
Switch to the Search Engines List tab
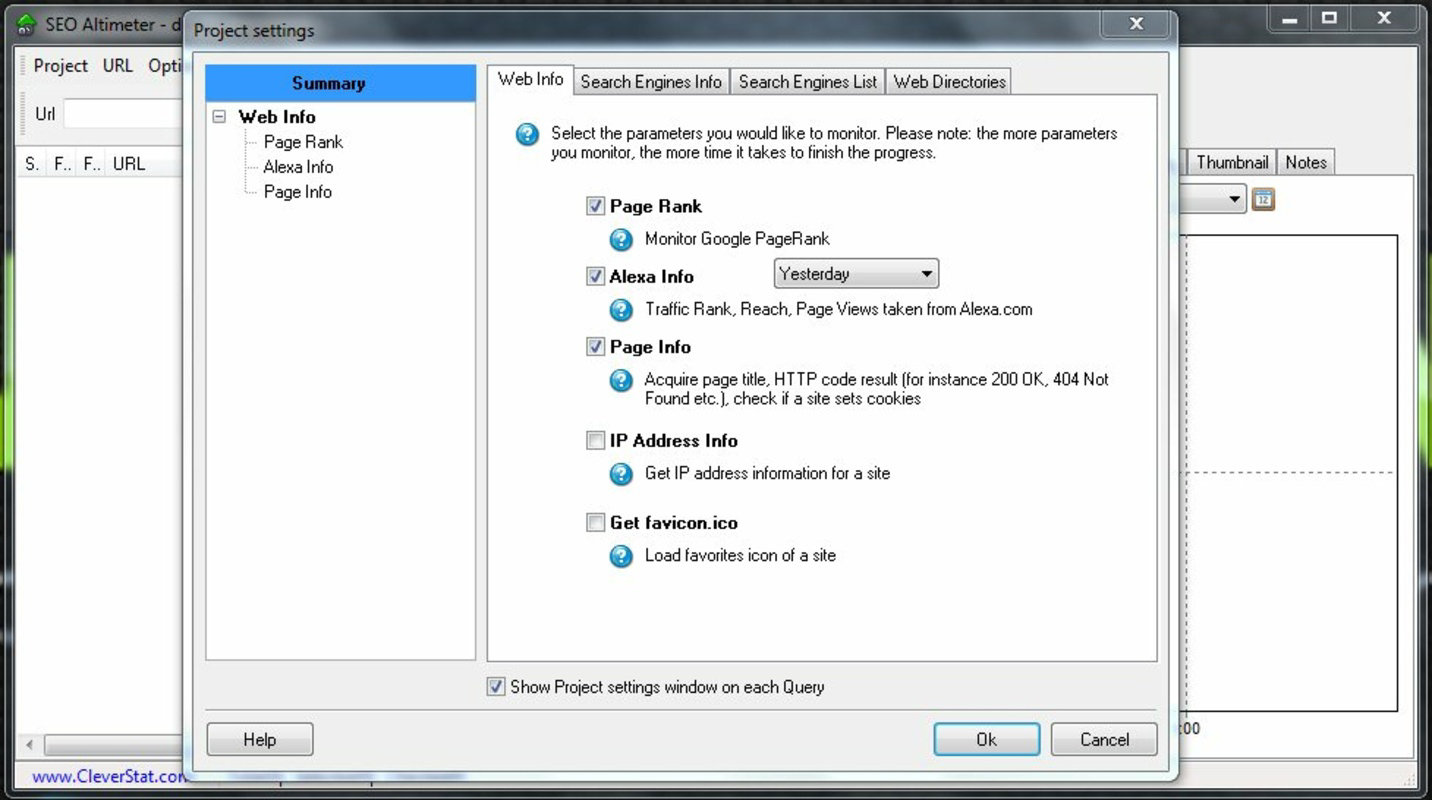[808, 82]
